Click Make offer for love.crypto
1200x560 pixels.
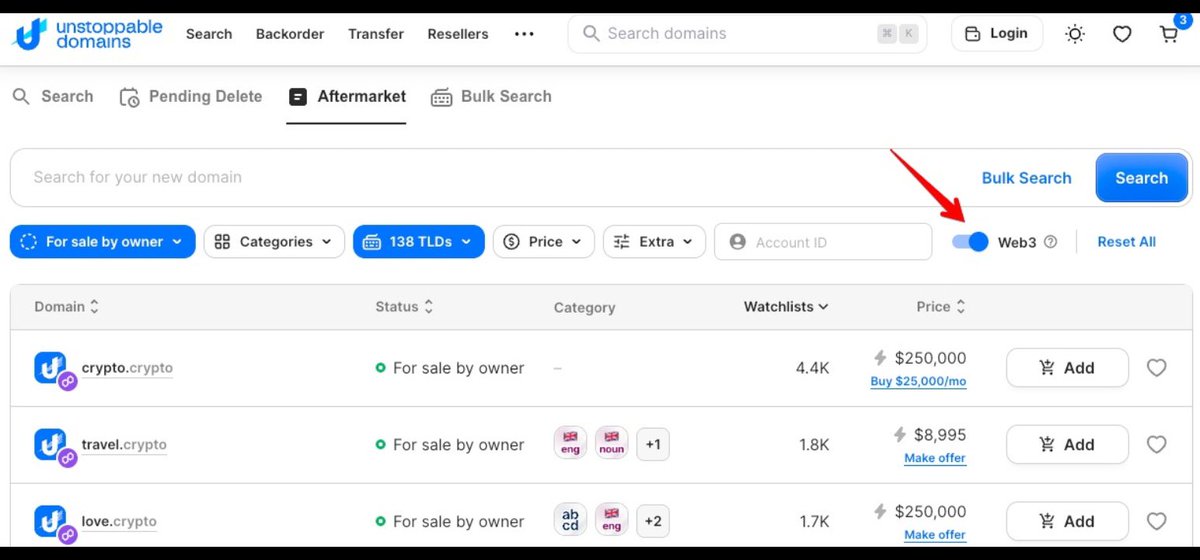935,535
